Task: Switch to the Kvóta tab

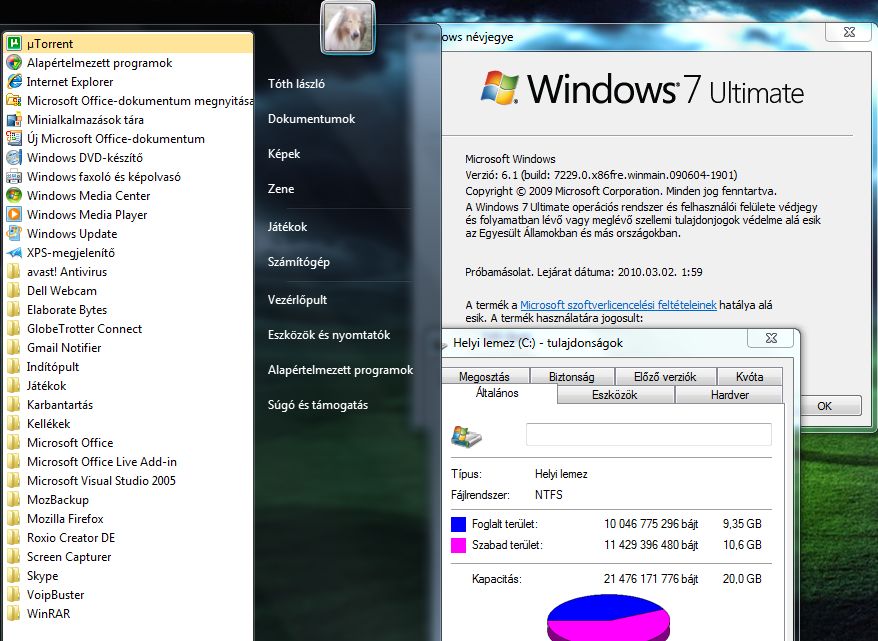Action: click(750, 377)
